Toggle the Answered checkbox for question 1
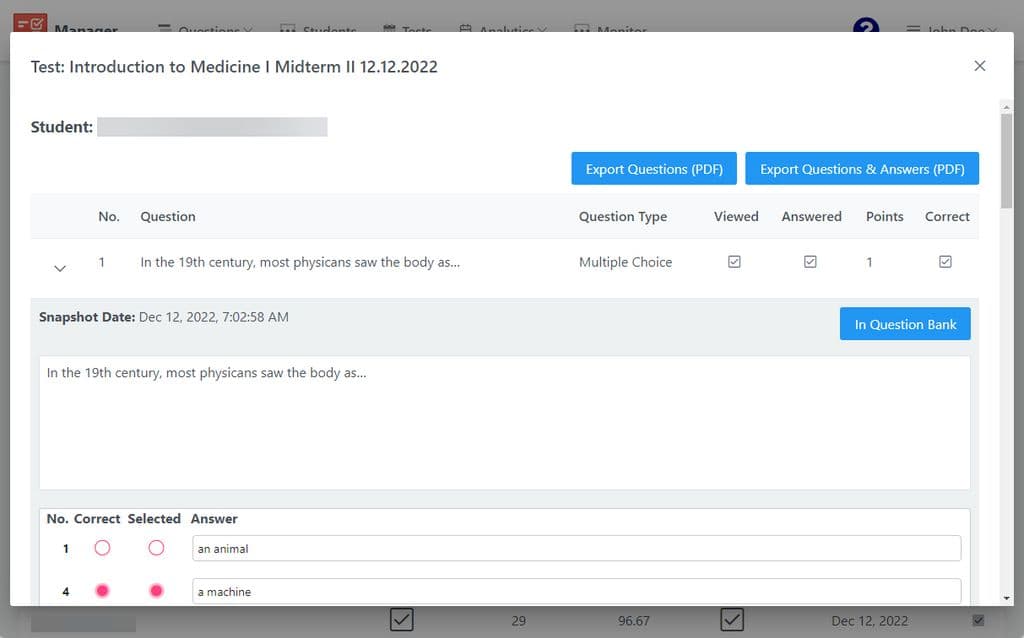This screenshot has height=638, width=1024. (810, 262)
